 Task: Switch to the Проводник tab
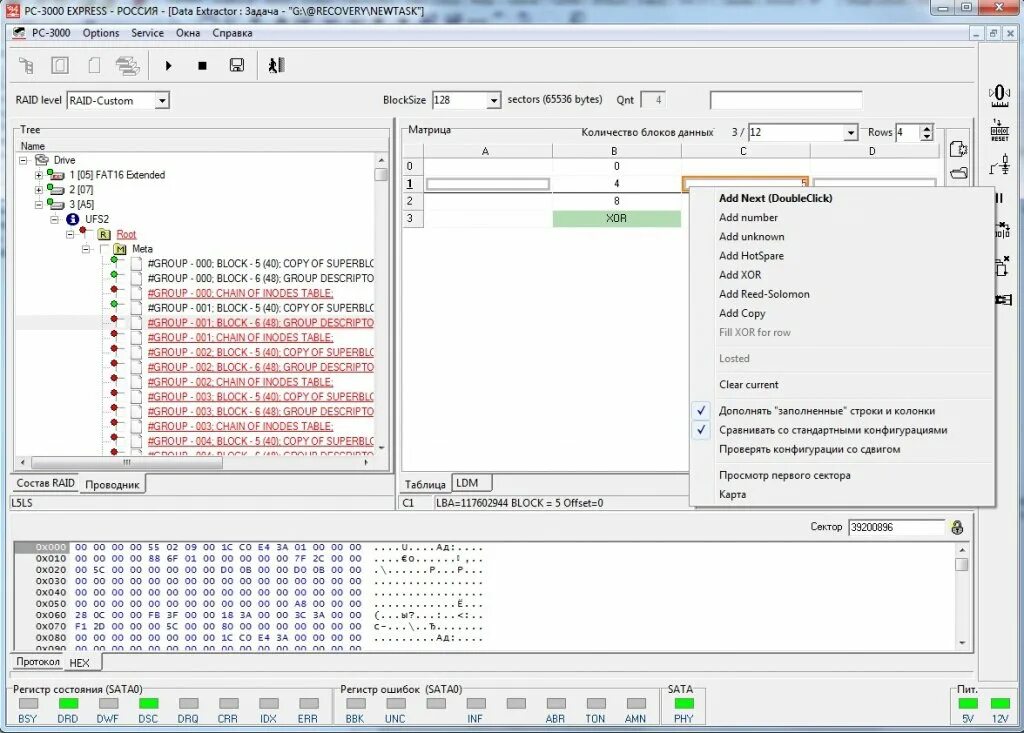(112, 484)
